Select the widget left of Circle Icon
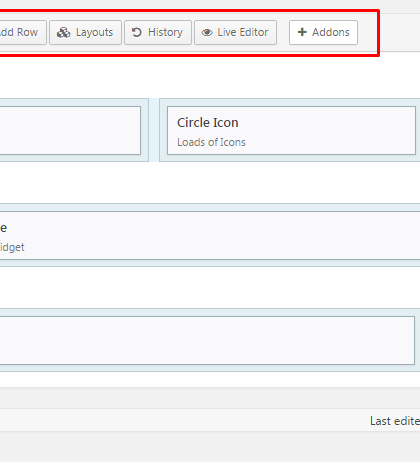 (70, 130)
